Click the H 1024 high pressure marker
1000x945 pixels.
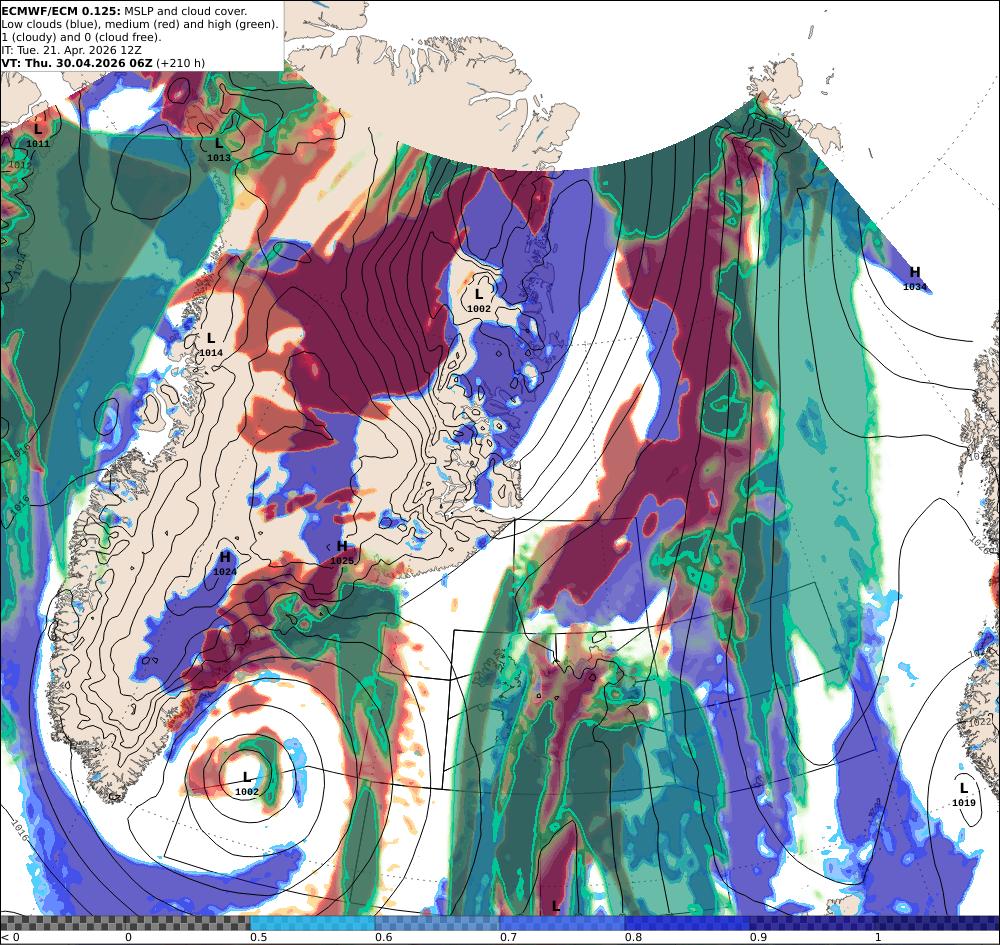click(x=224, y=564)
